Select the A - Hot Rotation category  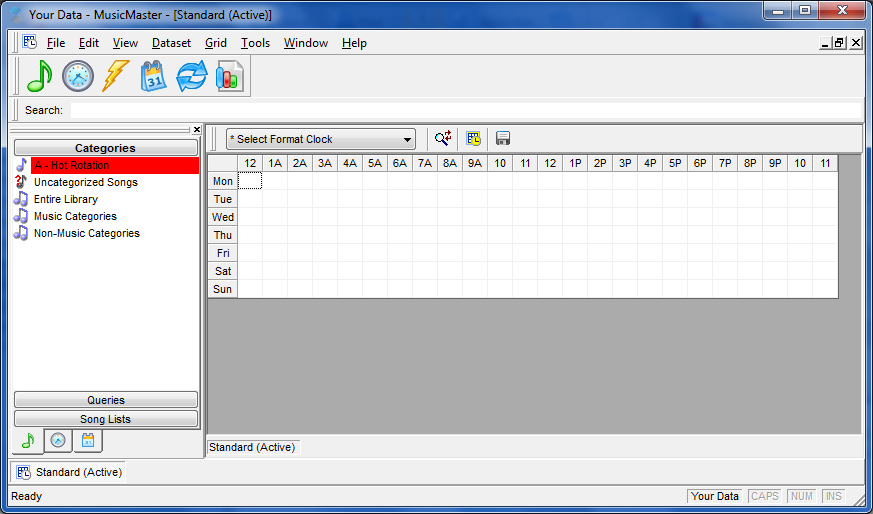pyautogui.click(x=72, y=165)
